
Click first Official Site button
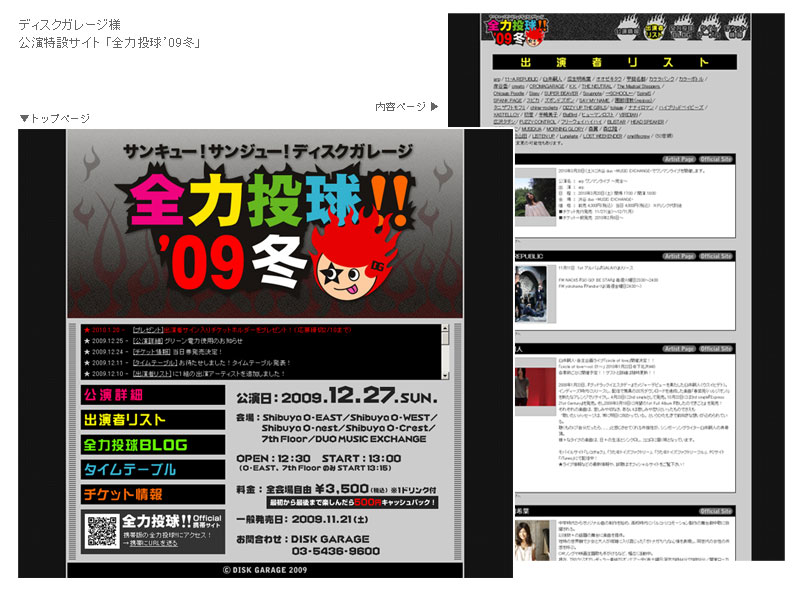point(715,158)
